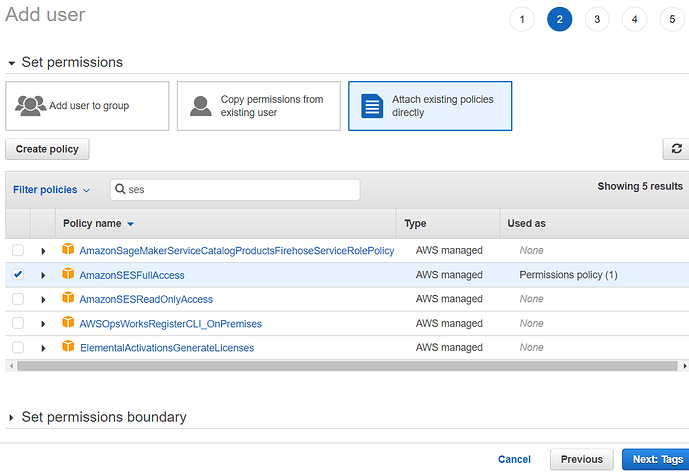Open the AmazonSESReadOnlyAccess policy link
This screenshot has height=472, width=689.
(146, 299)
